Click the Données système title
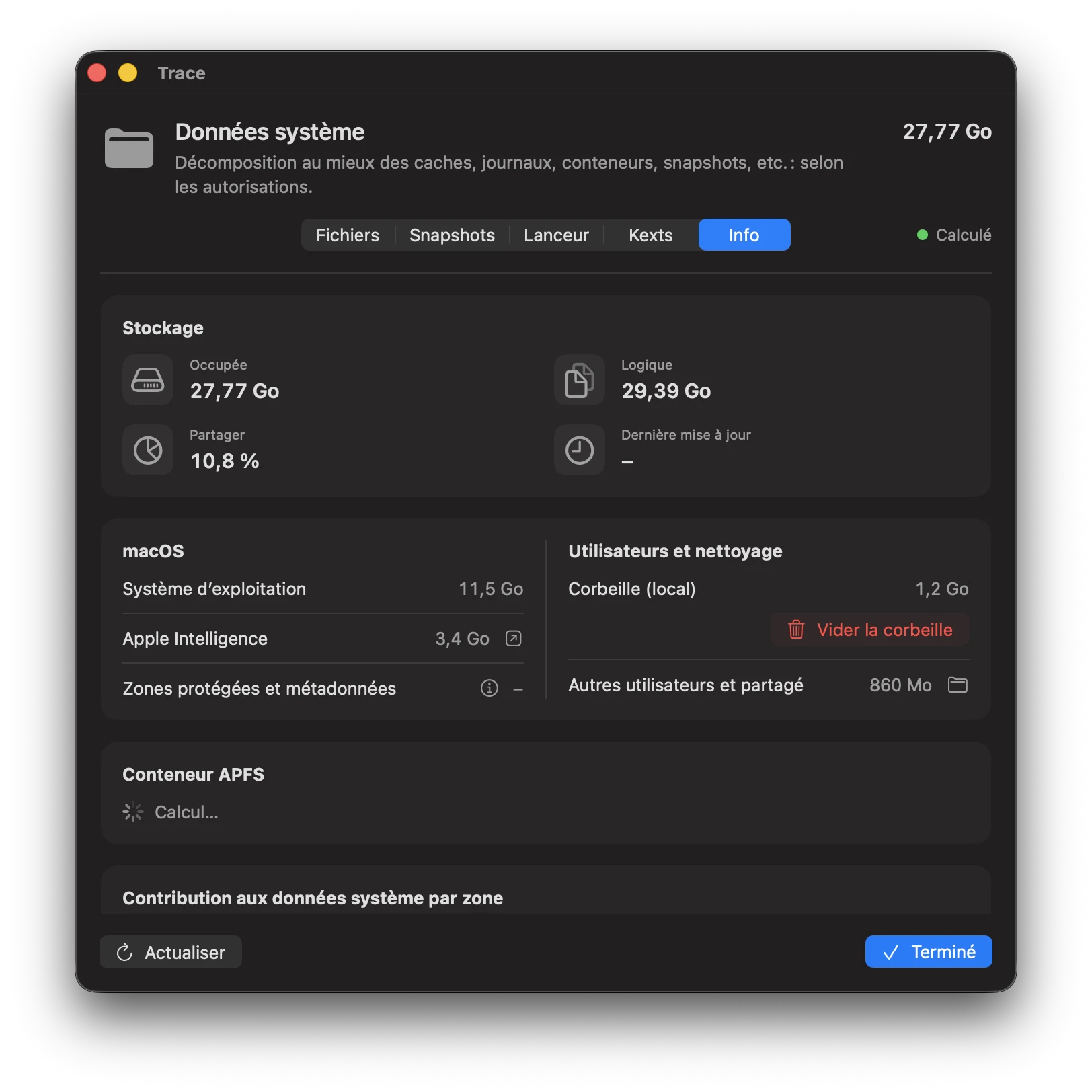The image size is (1092, 1092). [270, 132]
